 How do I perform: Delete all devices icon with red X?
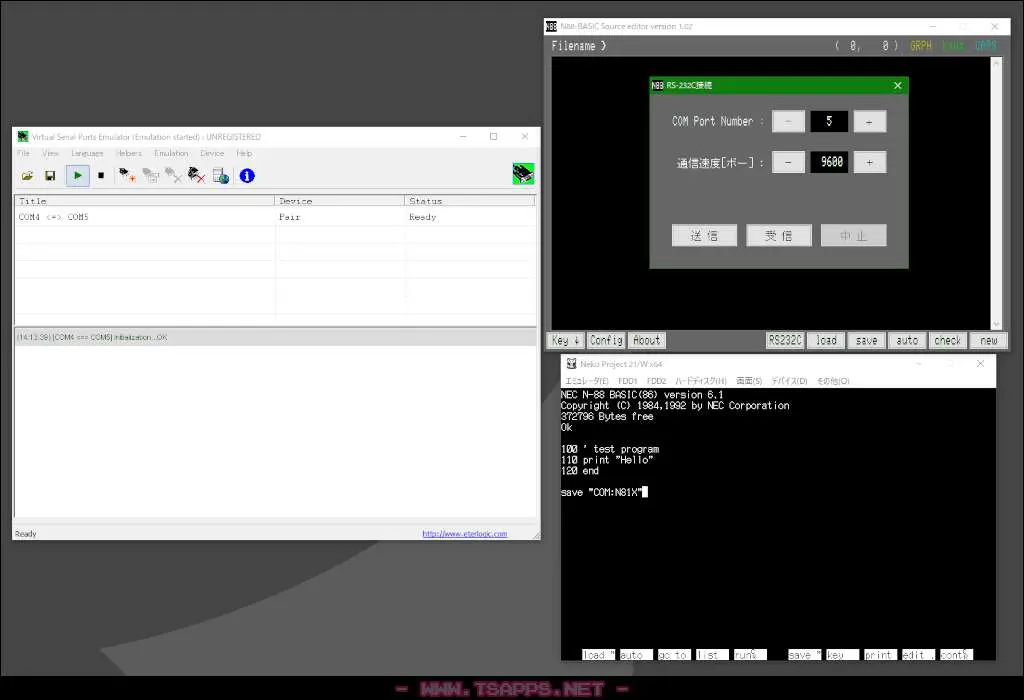pyautogui.click(x=197, y=176)
